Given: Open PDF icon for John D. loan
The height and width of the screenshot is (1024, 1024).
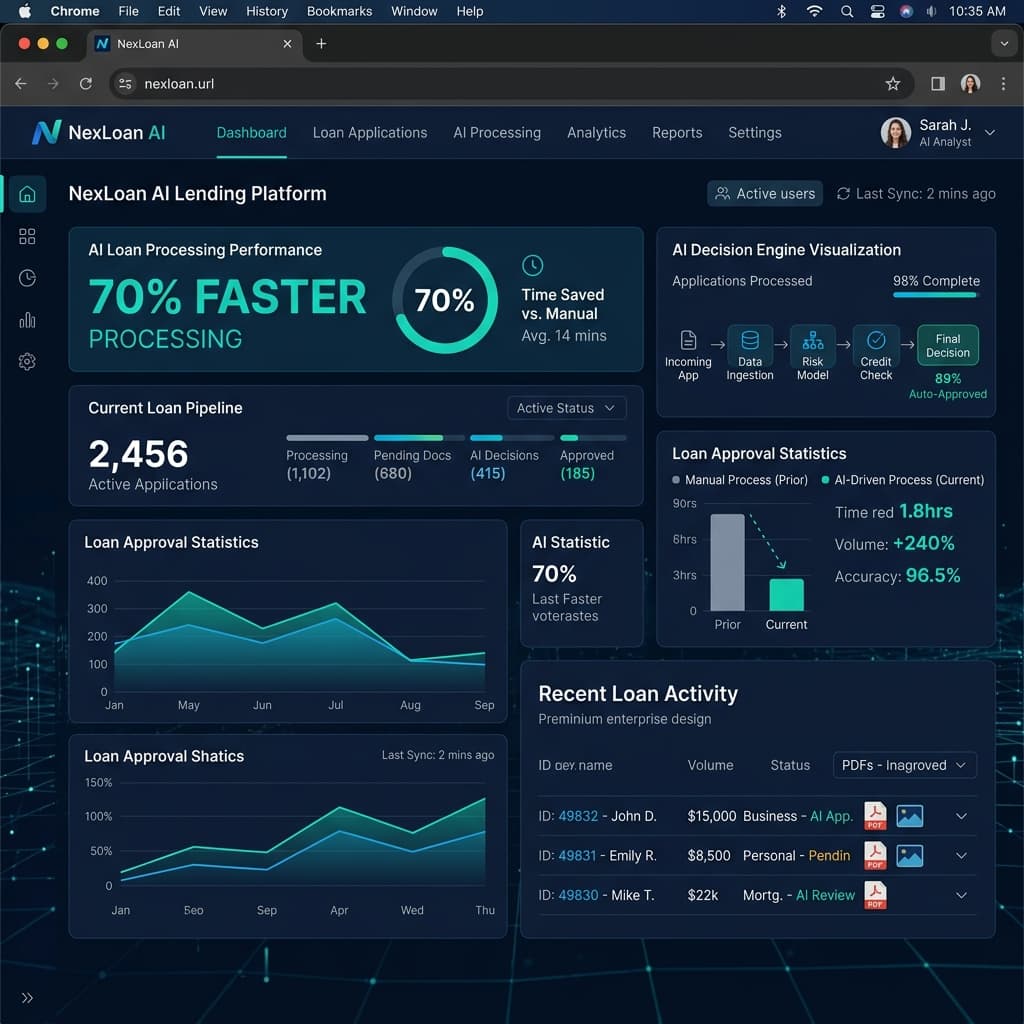Looking at the screenshot, I should 875,816.
